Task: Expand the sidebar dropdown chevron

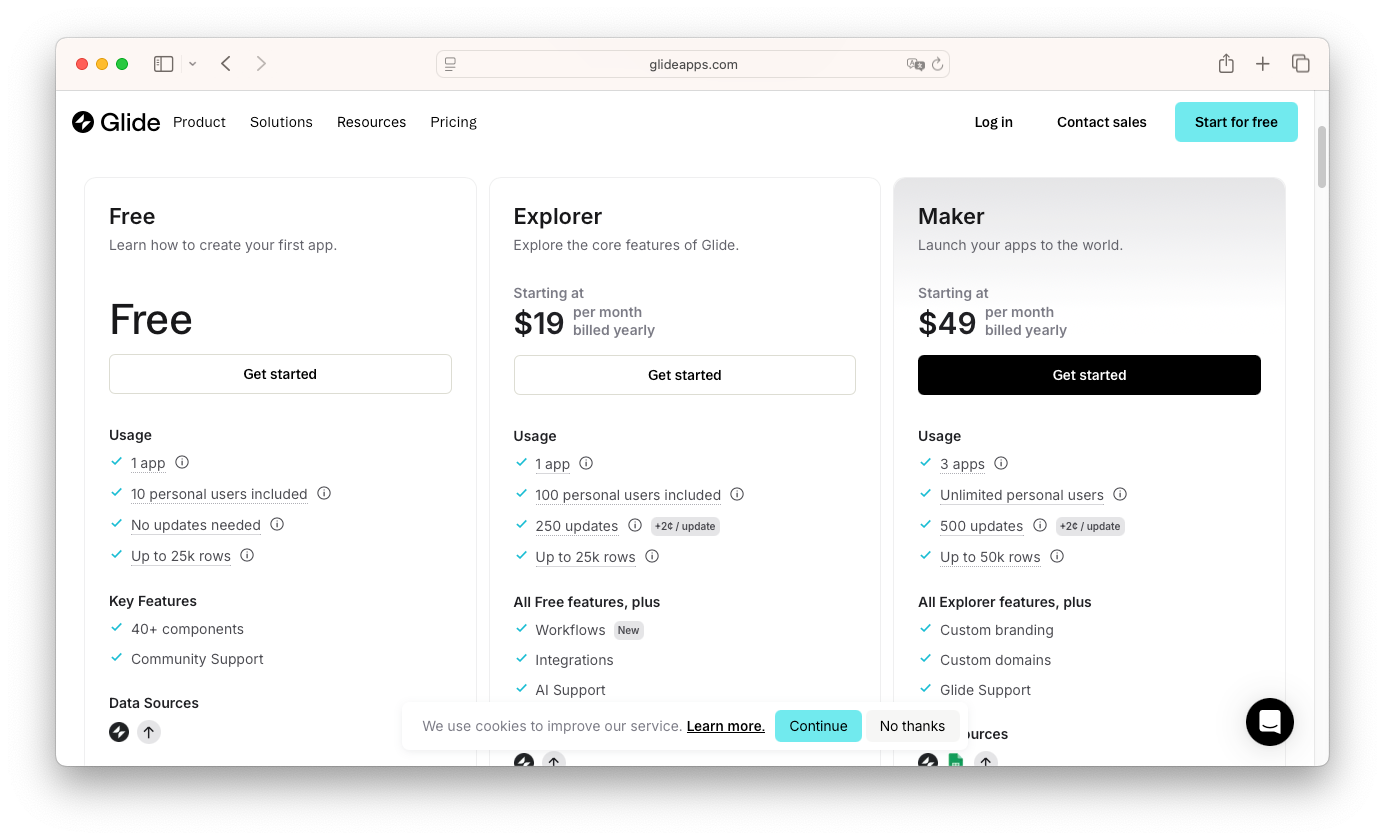Action: (x=192, y=64)
